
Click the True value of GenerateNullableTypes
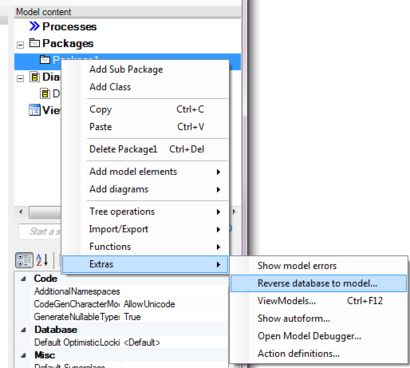132,317
